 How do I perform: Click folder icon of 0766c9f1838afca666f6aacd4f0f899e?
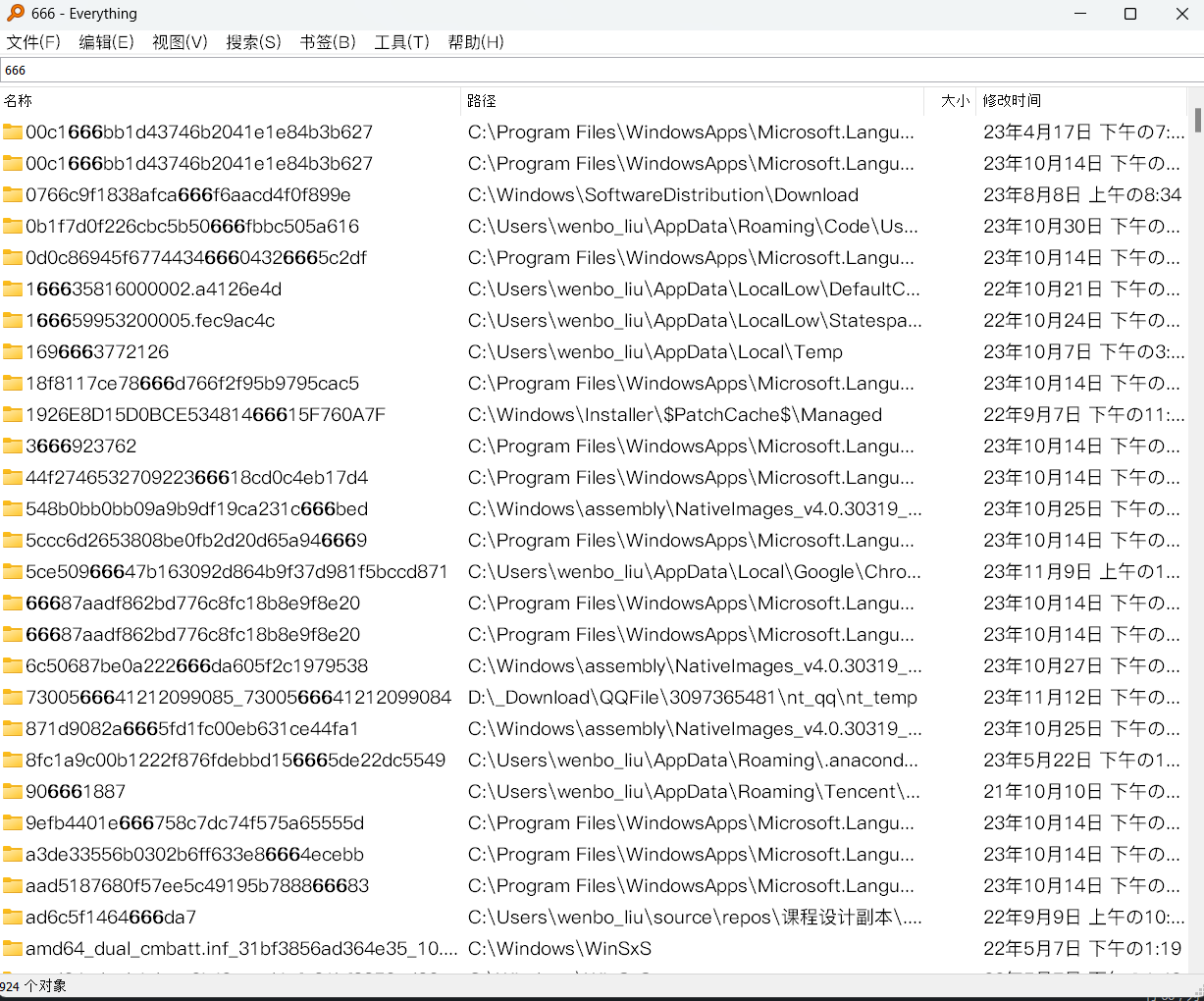(x=13, y=195)
